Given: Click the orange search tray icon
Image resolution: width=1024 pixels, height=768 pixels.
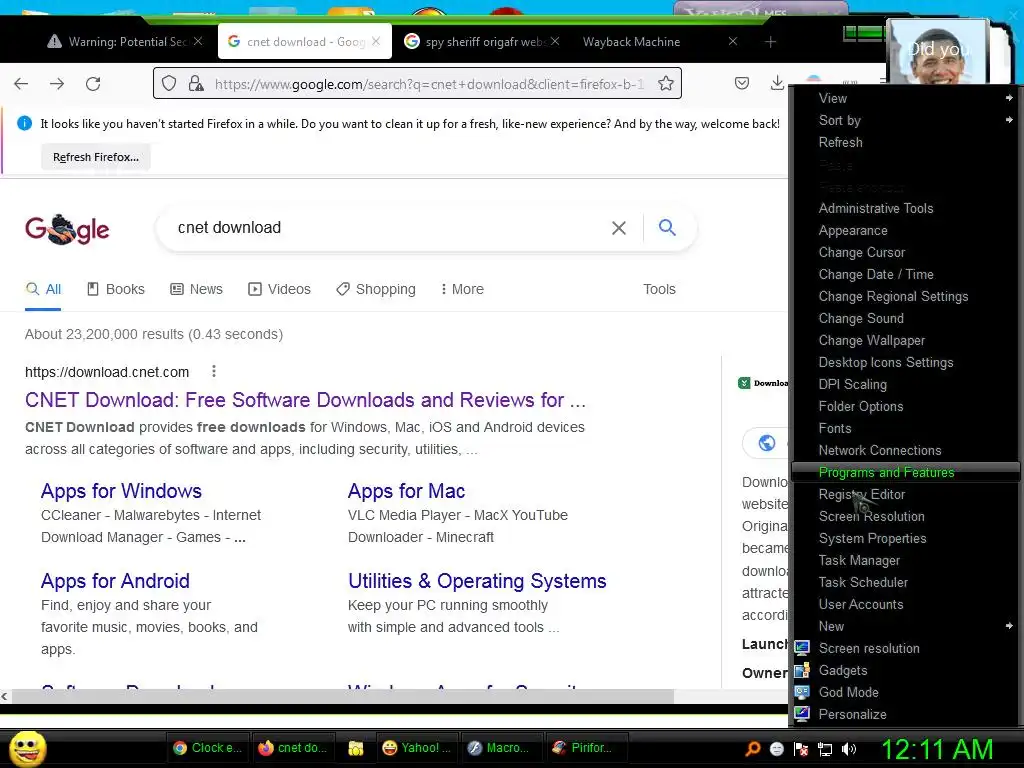Looking at the screenshot, I should 753,749.
